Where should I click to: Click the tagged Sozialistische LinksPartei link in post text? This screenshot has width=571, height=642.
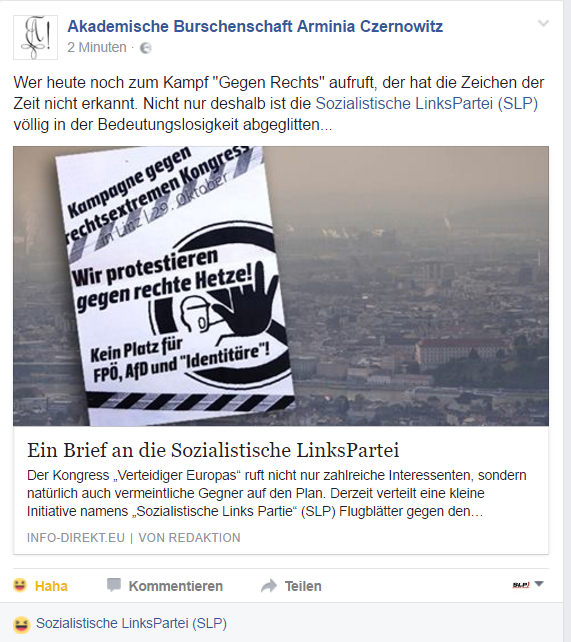click(x=427, y=104)
